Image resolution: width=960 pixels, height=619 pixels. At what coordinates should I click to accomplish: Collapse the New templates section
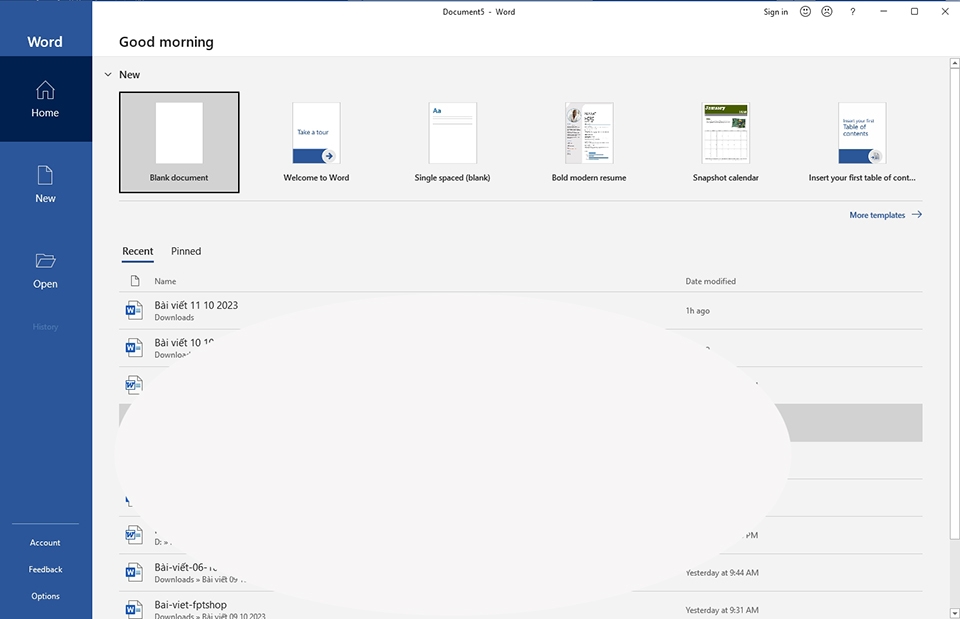tap(108, 75)
